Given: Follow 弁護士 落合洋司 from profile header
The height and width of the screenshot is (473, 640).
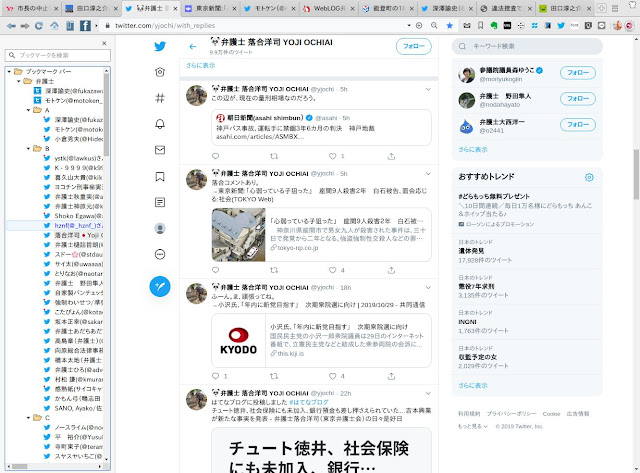Looking at the screenshot, I should (x=413, y=47).
